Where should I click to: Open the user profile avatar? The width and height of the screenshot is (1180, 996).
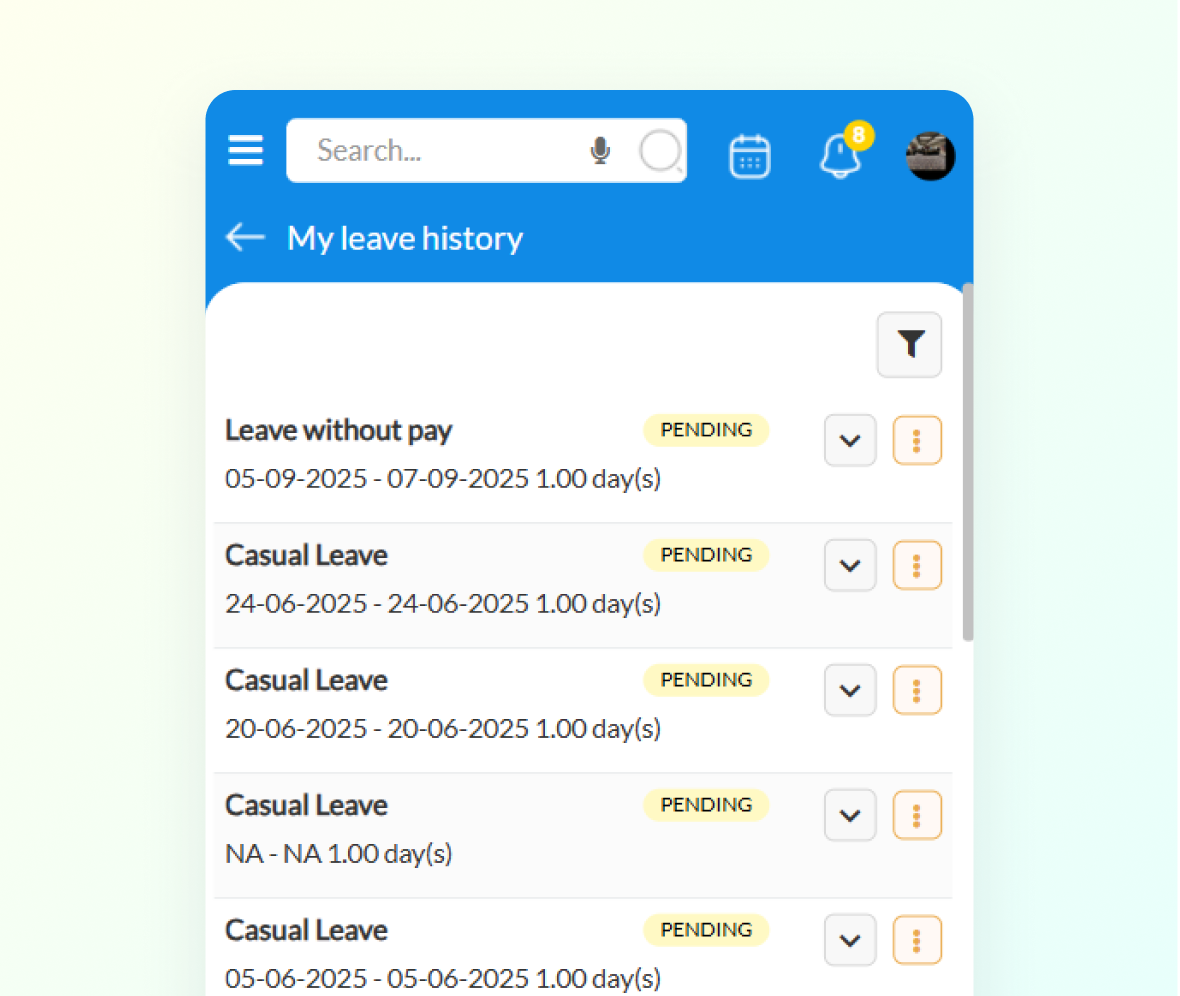930,156
